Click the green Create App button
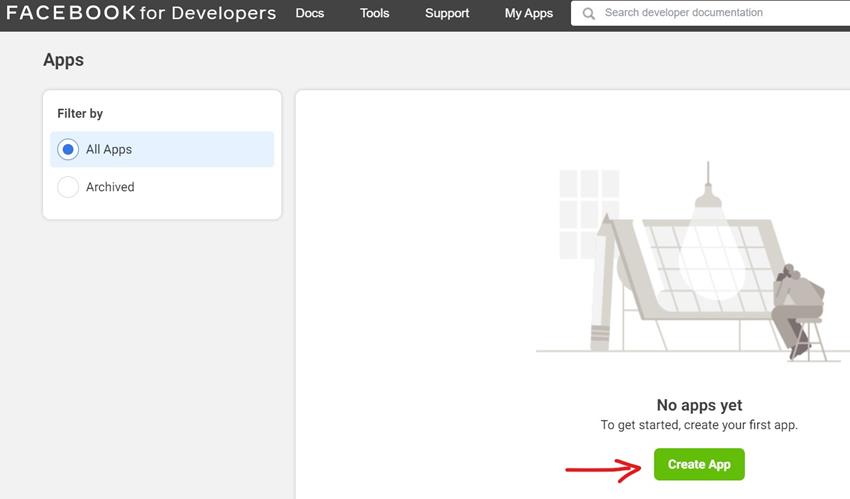This screenshot has height=499, width=850. point(699,464)
